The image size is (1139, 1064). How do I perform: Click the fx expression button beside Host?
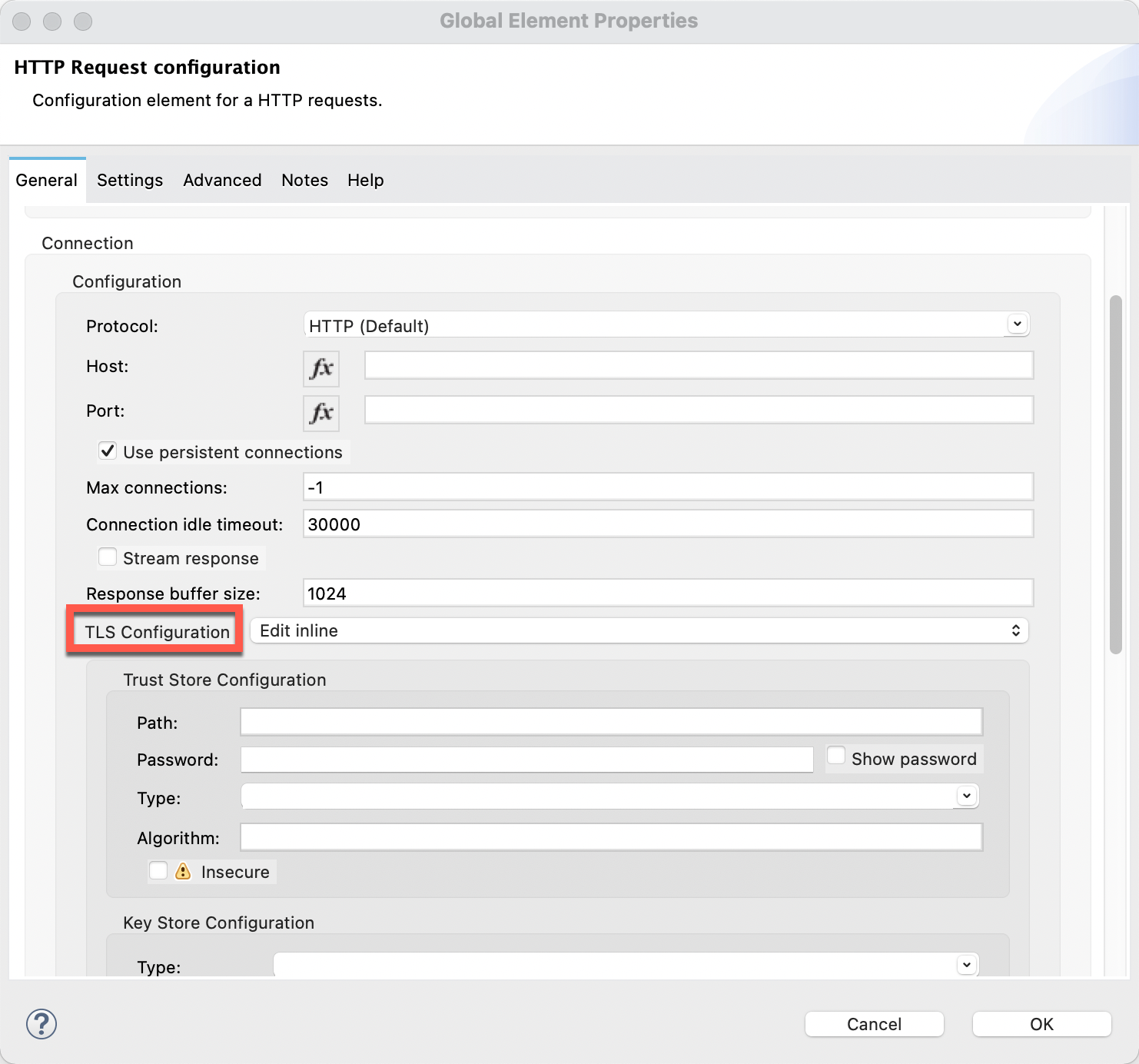point(321,368)
